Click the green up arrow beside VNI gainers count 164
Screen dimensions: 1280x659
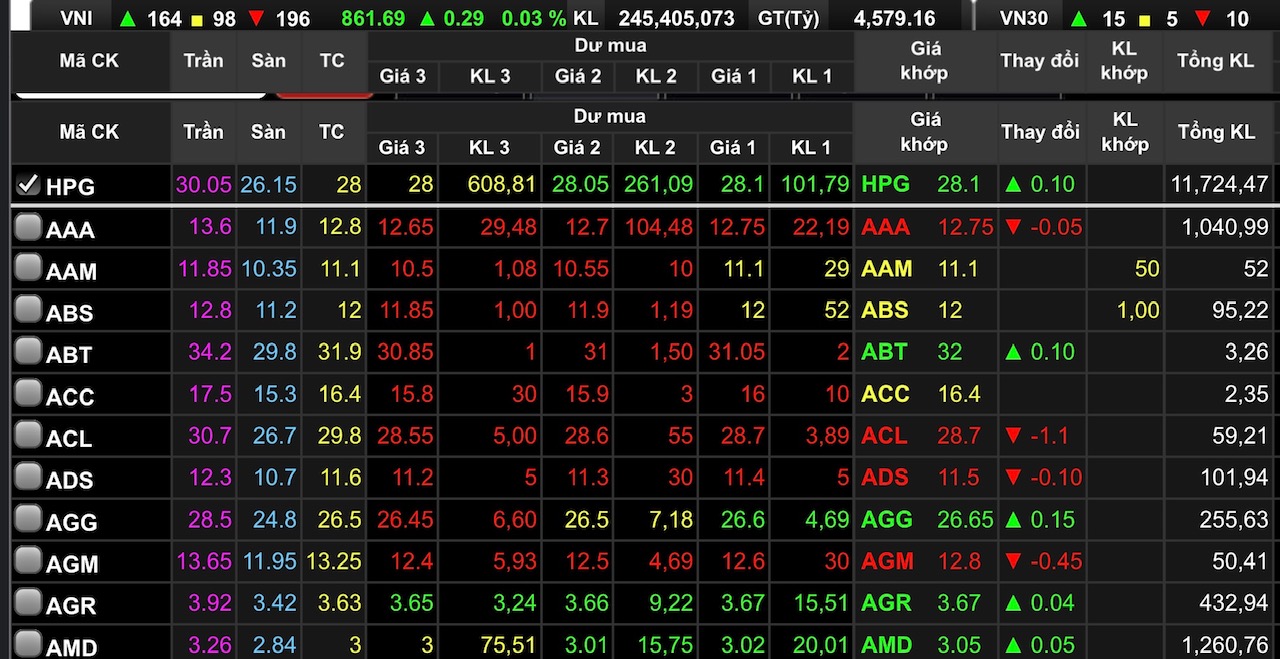(127, 18)
